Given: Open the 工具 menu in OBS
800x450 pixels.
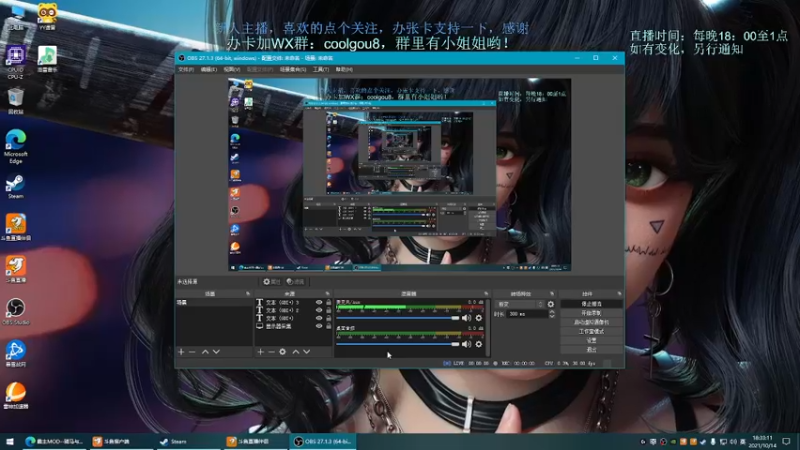Looking at the screenshot, I should (x=321, y=69).
